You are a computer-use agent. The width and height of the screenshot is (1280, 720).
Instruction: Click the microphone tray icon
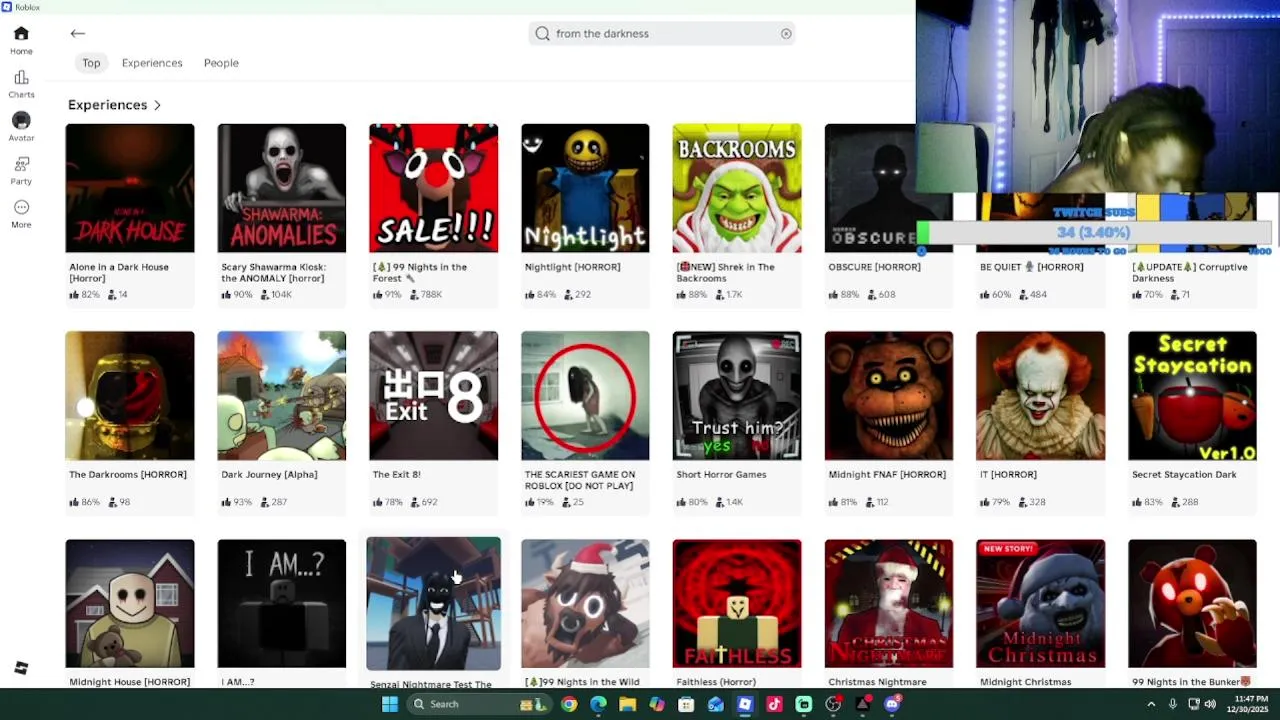coord(1172,704)
